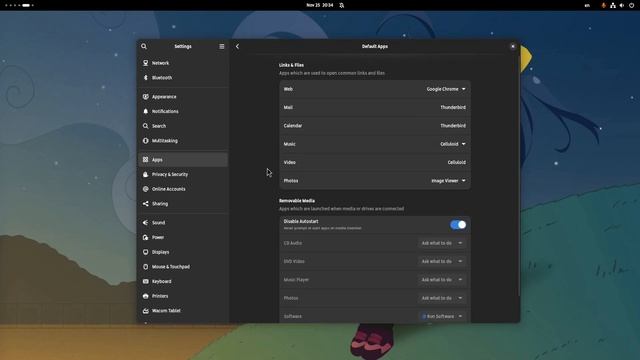This screenshot has height=360, width=640.
Task: Click the Video Celluloid row
Action: coord(375,162)
